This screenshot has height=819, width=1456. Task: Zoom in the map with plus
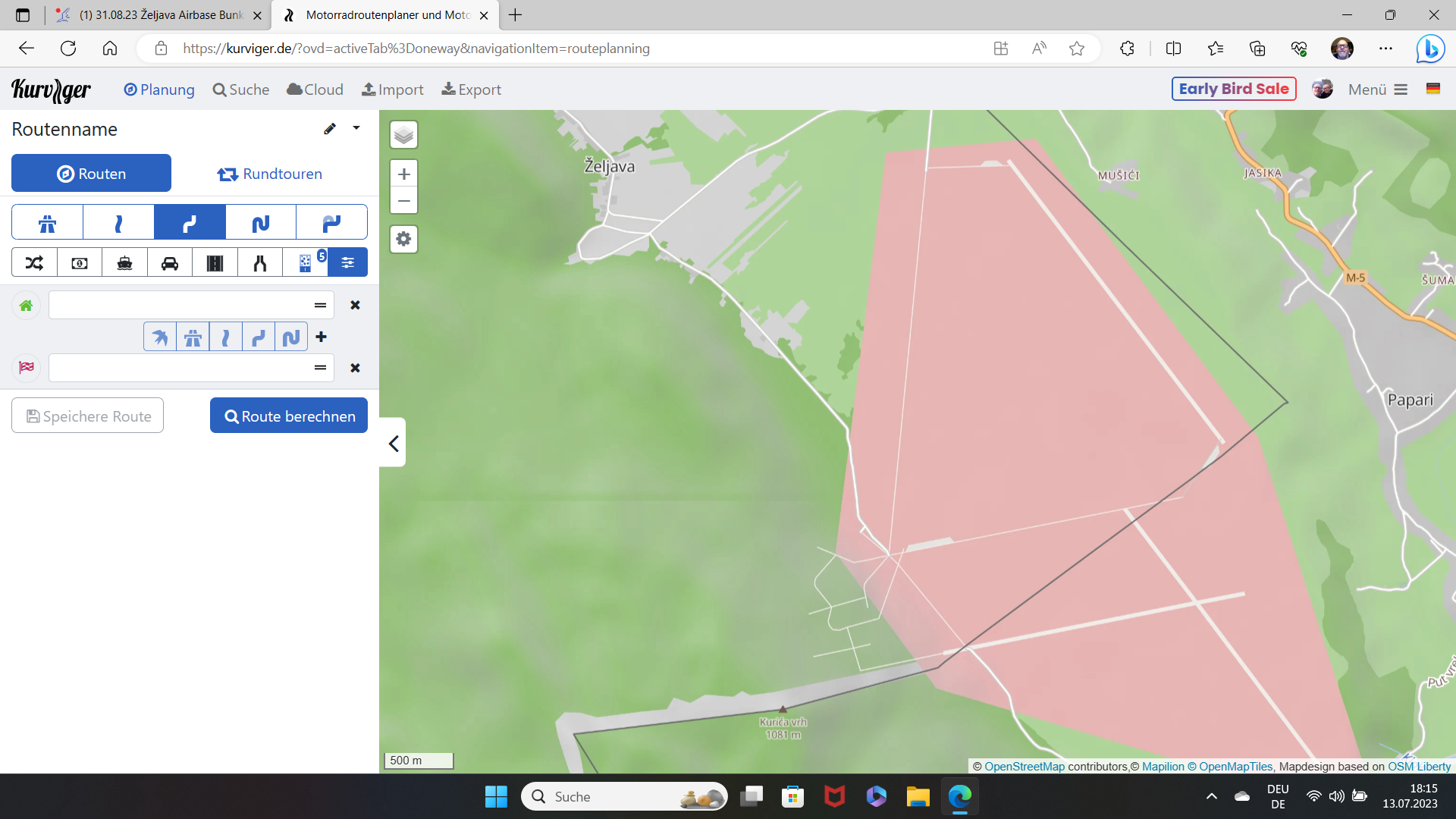pyautogui.click(x=403, y=174)
